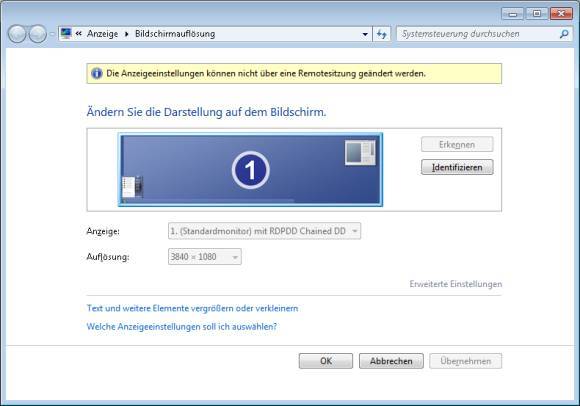Image resolution: width=580 pixels, height=406 pixels.
Task: Go to the Anzeige breadcrumb item
Action: 102,34
